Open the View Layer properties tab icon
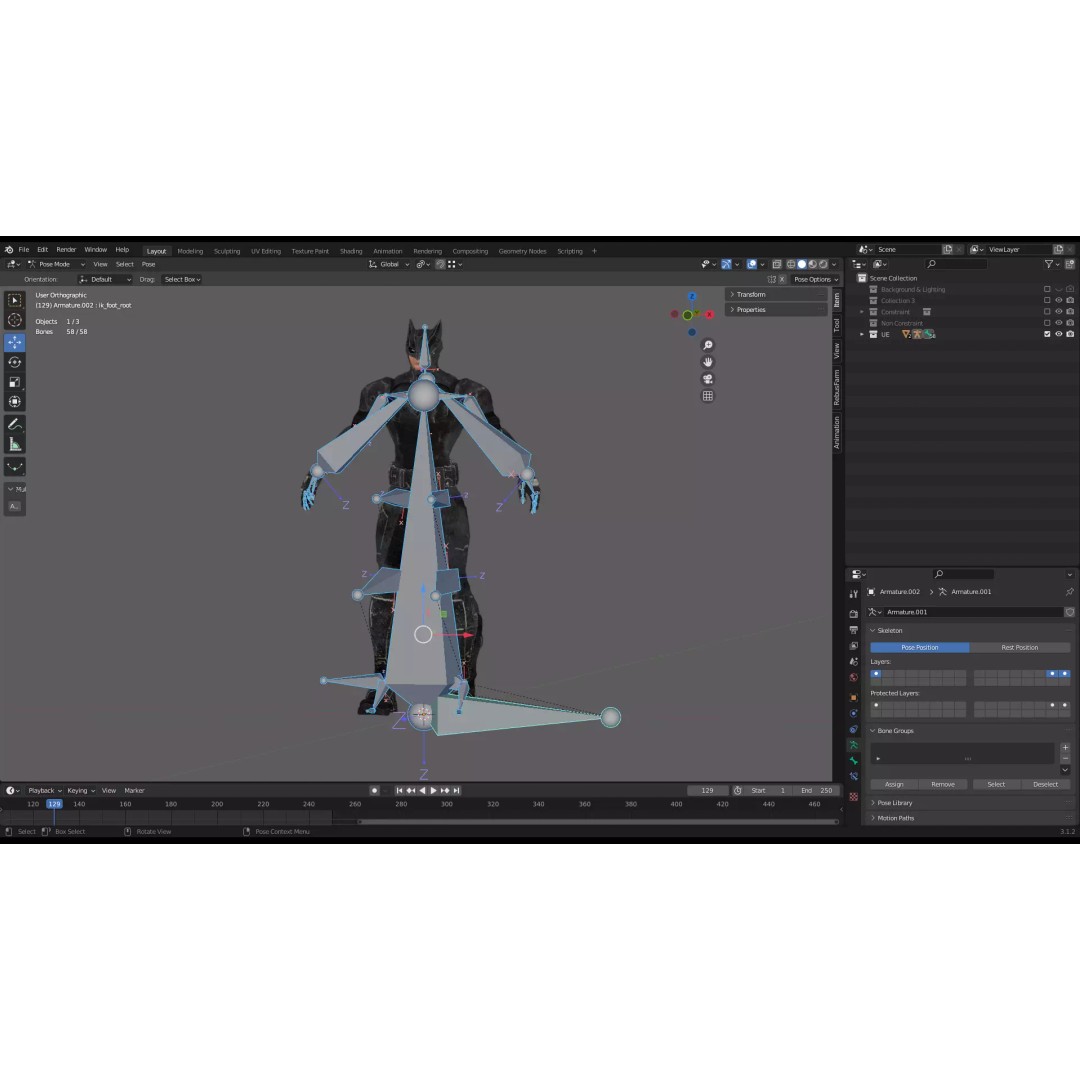Viewport: 1080px width, 1080px height. click(853, 646)
